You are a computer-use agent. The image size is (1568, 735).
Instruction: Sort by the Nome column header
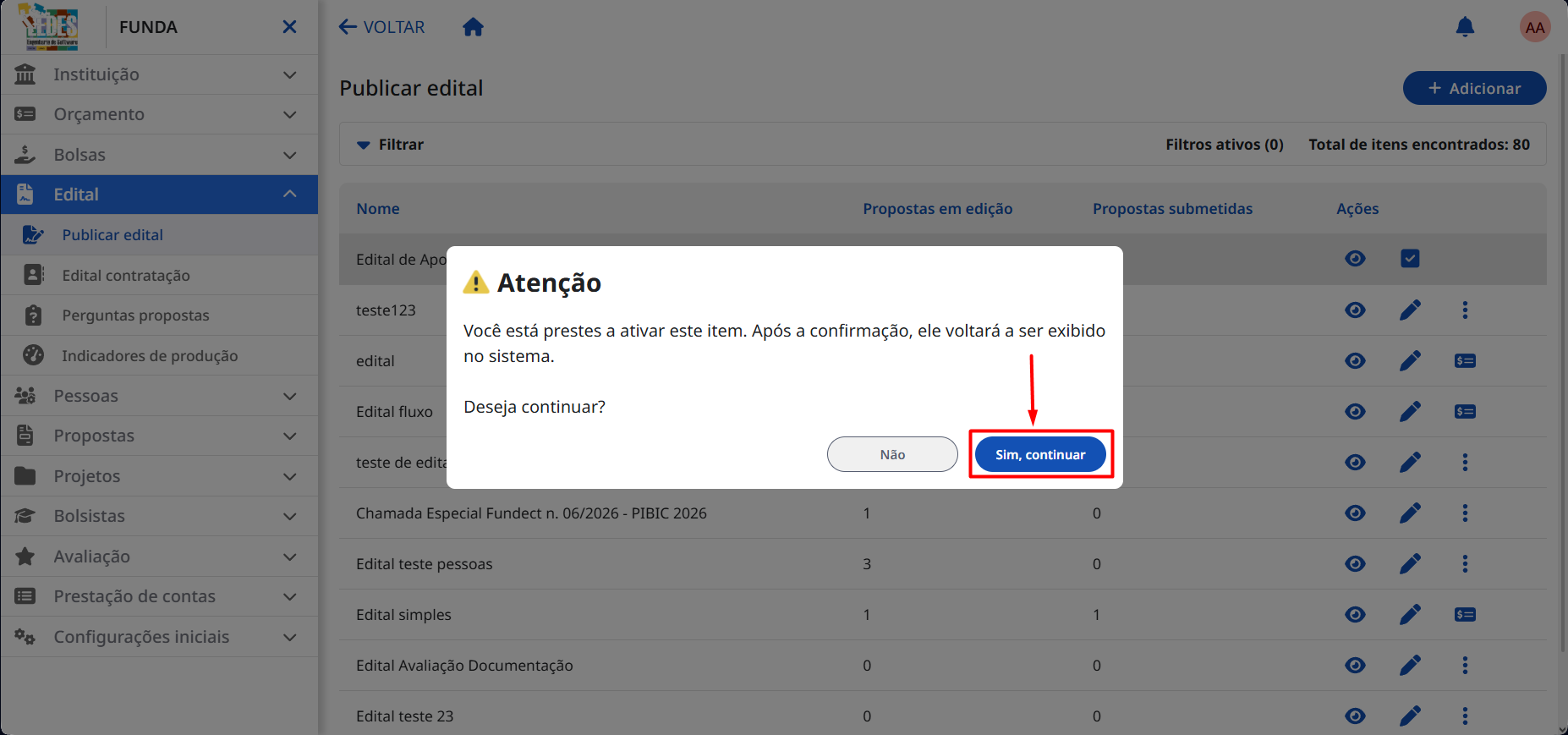click(378, 209)
